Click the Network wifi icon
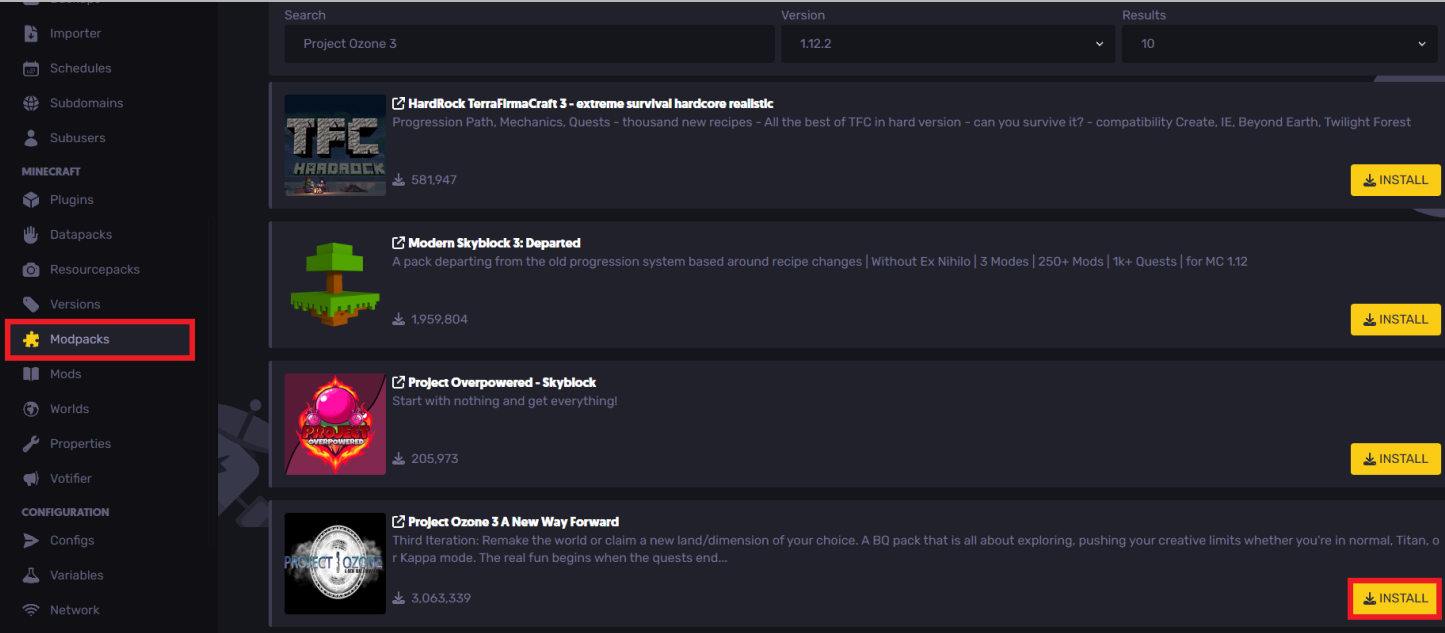Image resolution: width=1445 pixels, height=633 pixels. pyautogui.click(x=31, y=610)
